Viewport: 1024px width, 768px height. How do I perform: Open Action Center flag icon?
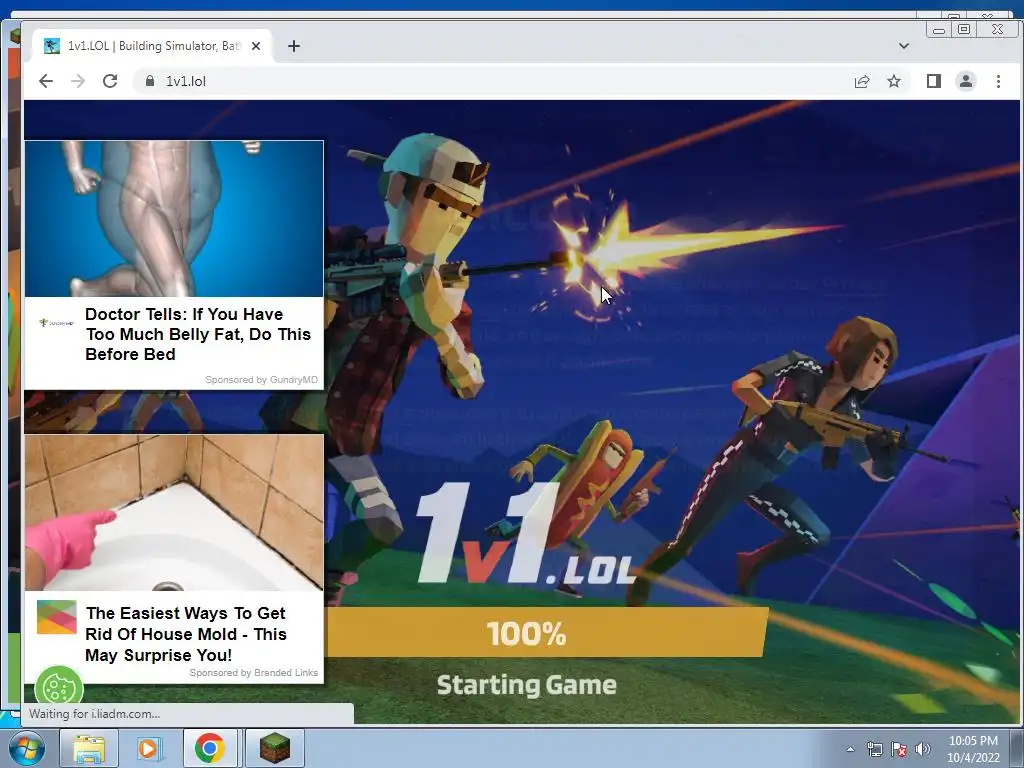[x=899, y=749]
